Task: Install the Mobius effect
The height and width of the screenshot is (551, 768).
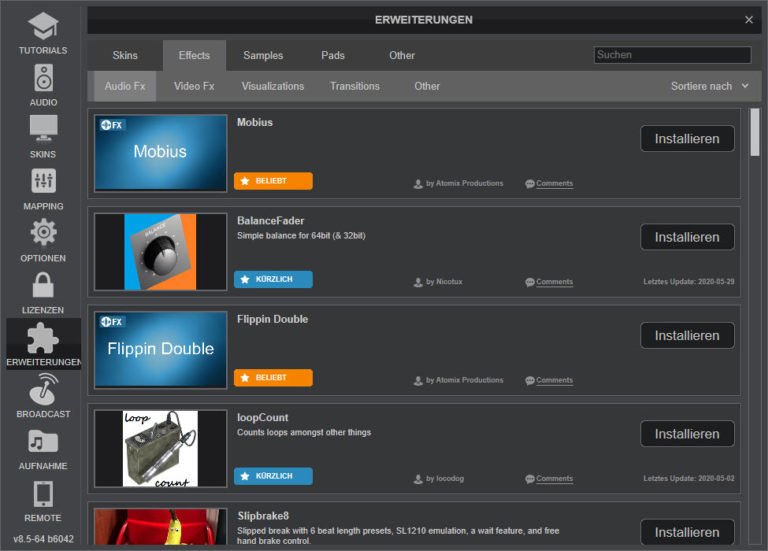Action: point(687,139)
